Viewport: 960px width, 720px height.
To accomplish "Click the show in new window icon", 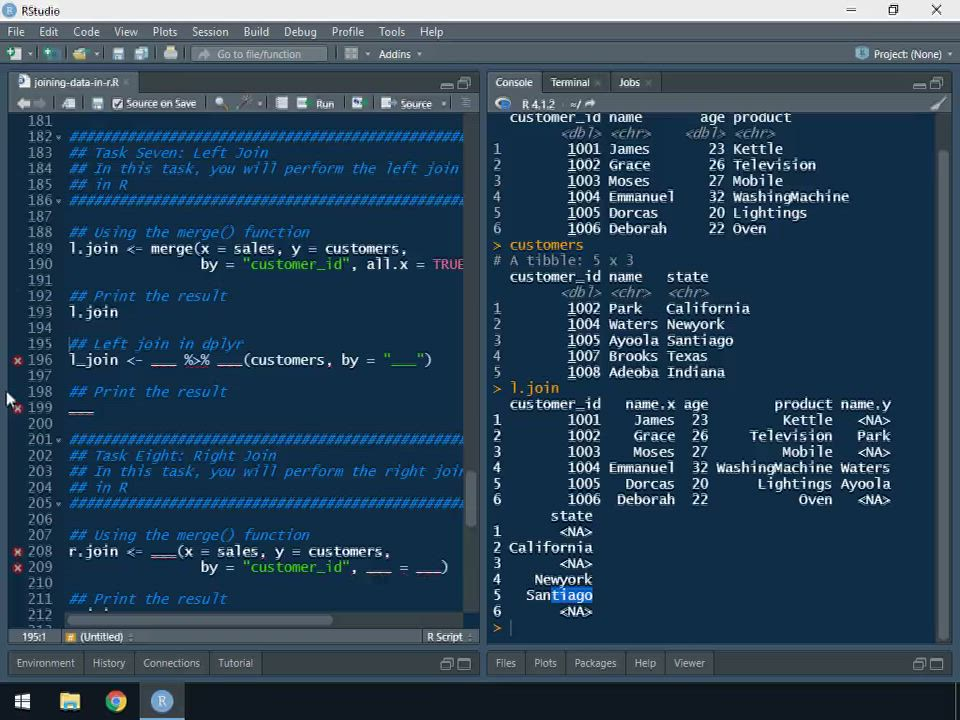I will click(x=68, y=103).
